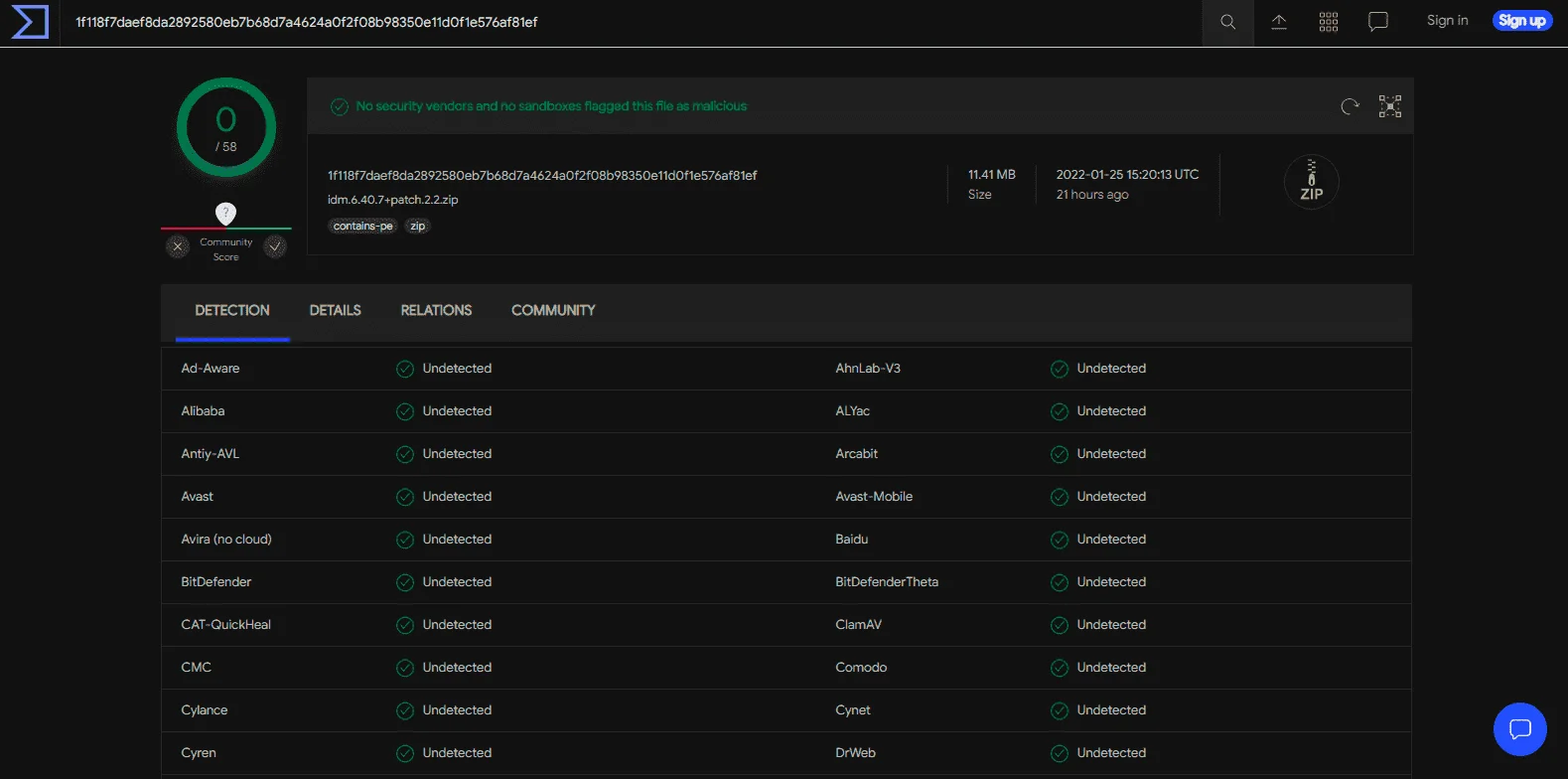Open the similarity graph icon
1568x779 pixels.
1390,106
